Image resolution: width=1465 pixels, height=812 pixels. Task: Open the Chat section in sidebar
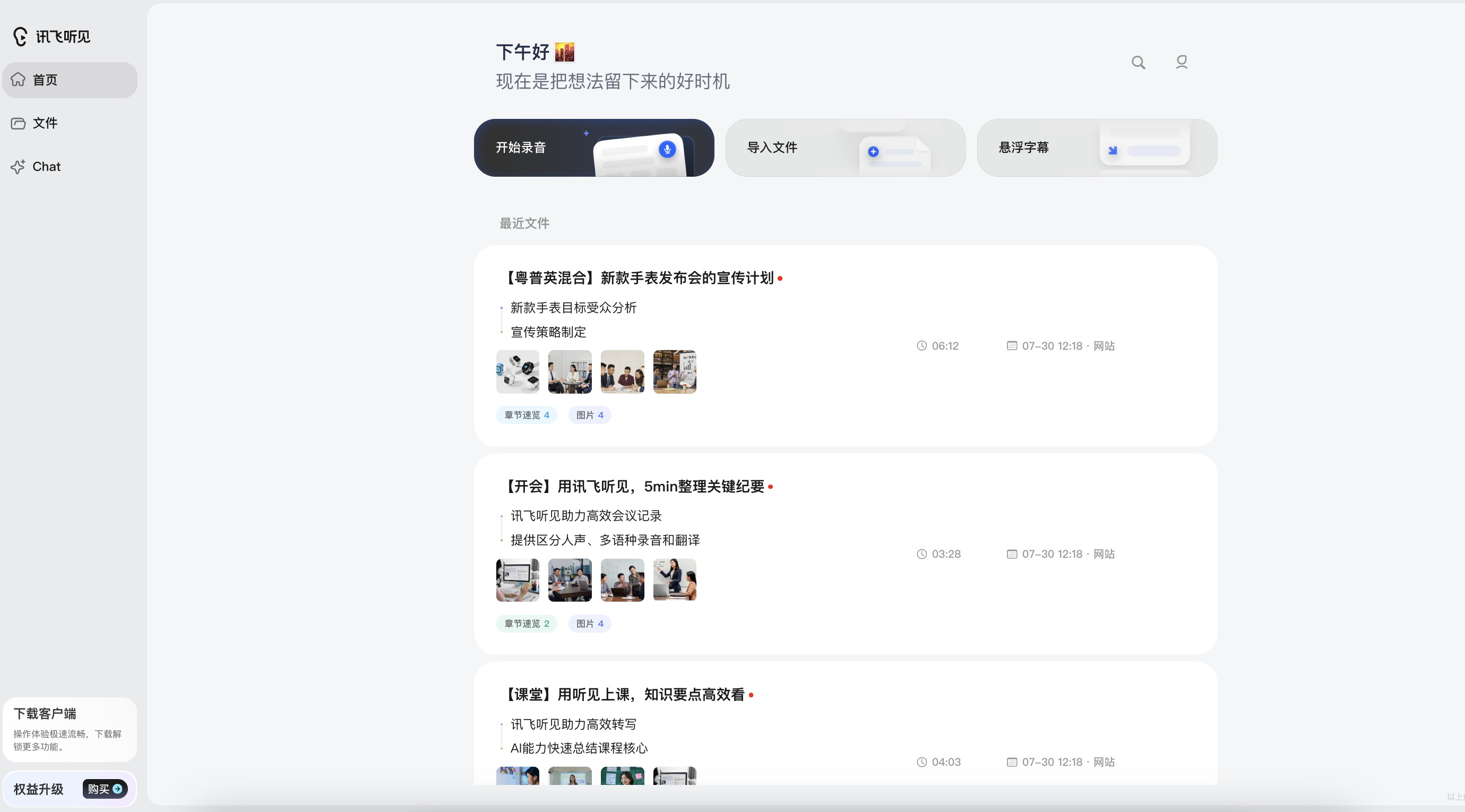70,167
